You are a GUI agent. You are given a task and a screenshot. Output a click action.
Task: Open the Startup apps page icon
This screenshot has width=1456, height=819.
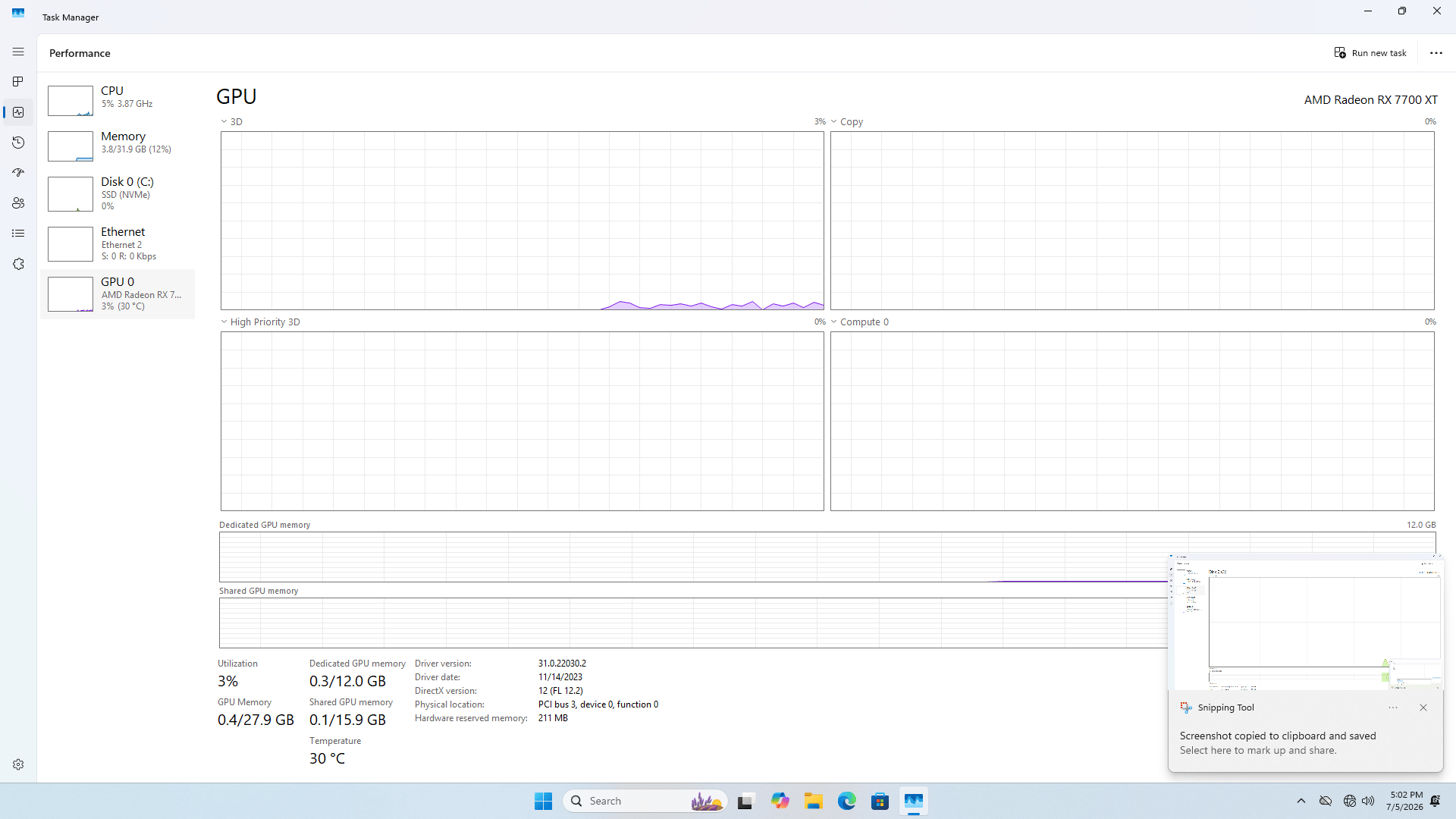[x=18, y=173]
